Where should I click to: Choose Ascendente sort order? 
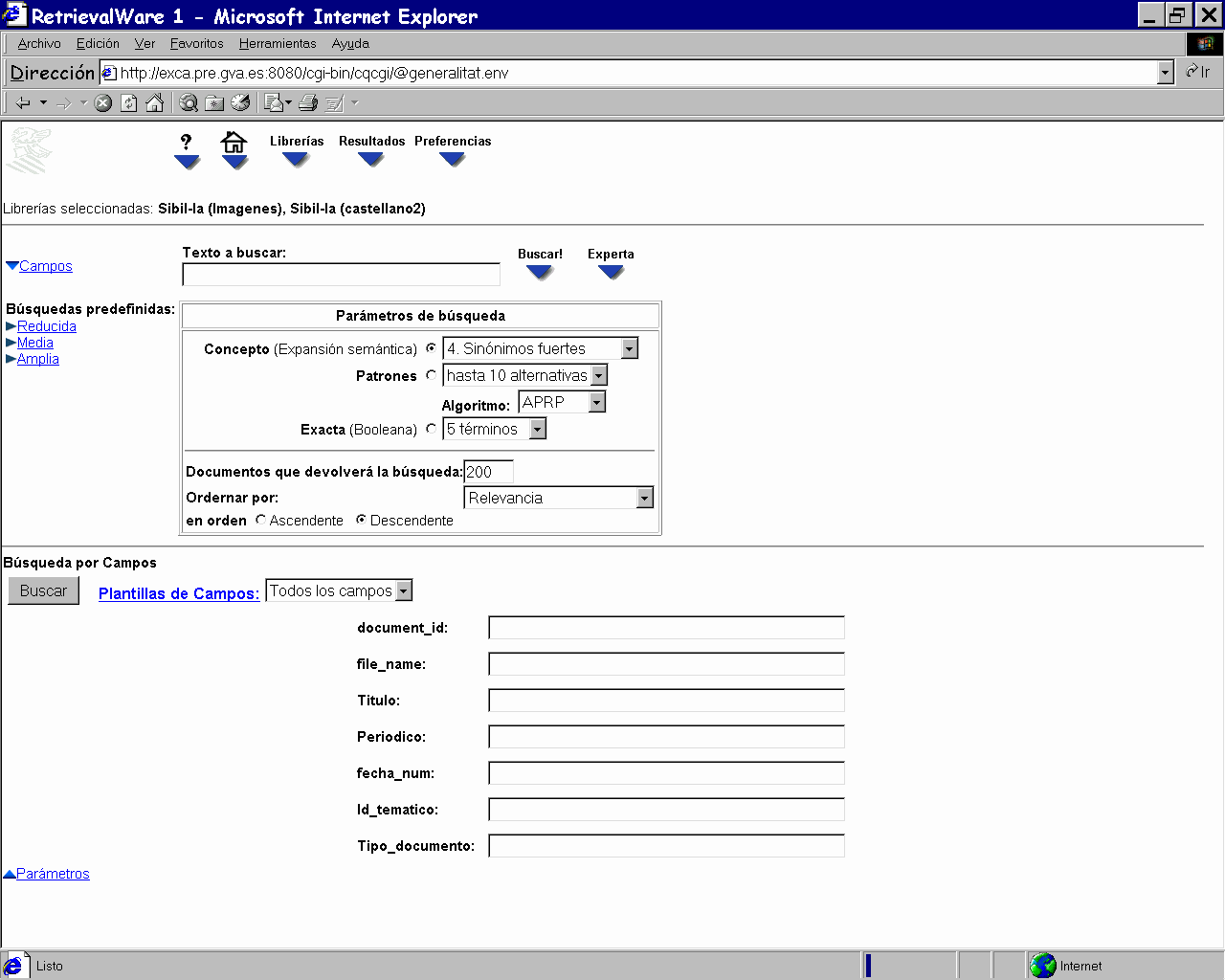point(260,520)
